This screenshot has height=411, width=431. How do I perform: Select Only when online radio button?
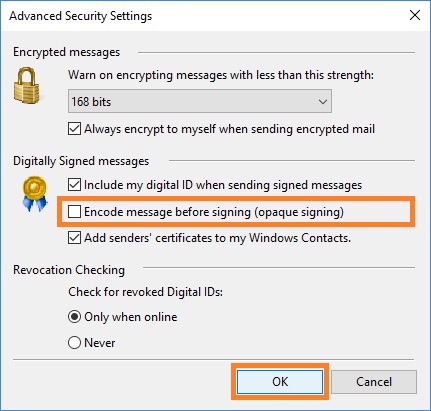tap(74, 316)
